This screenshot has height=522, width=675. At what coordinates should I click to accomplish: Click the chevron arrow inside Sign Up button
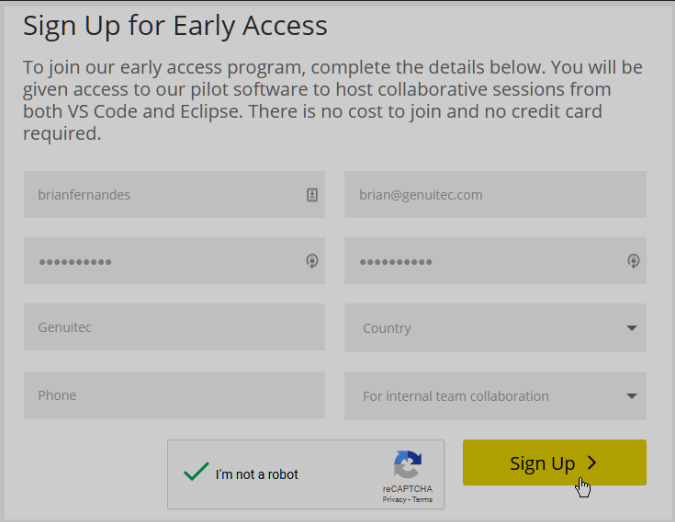(592, 463)
